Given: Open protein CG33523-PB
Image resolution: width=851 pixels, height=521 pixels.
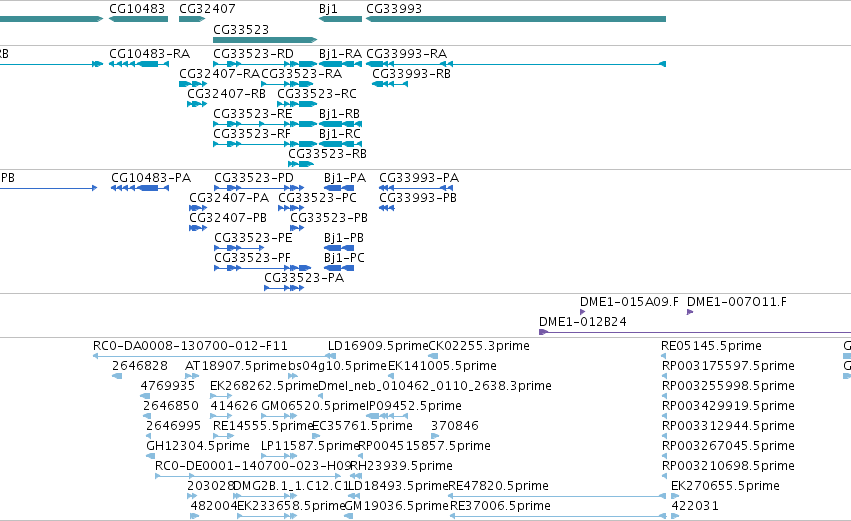Looking at the screenshot, I should click(x=297, y=228).
